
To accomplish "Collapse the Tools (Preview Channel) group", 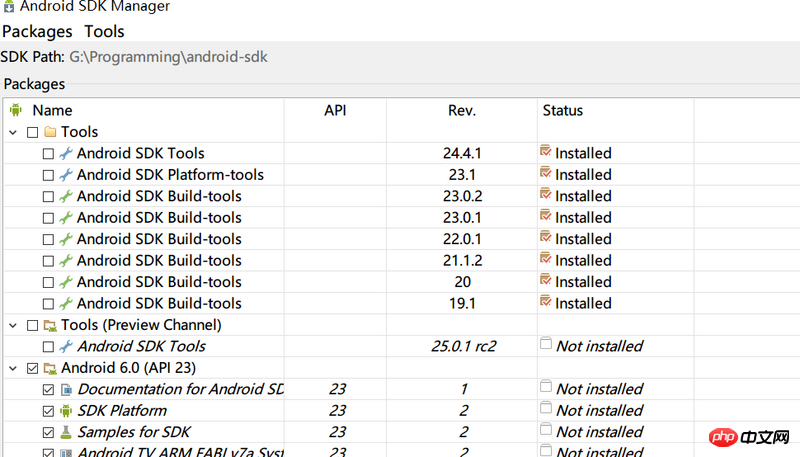I will (13, 325).
